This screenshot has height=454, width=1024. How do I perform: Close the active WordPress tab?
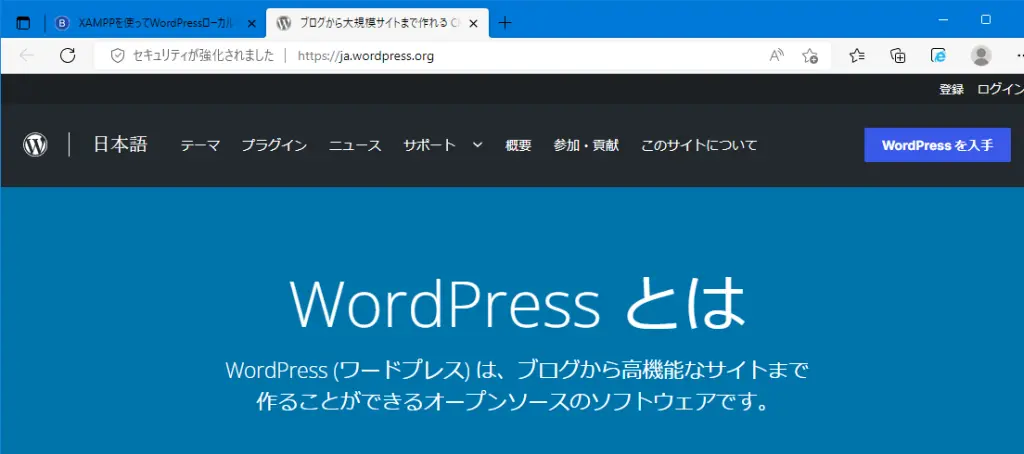pos(474,23)
